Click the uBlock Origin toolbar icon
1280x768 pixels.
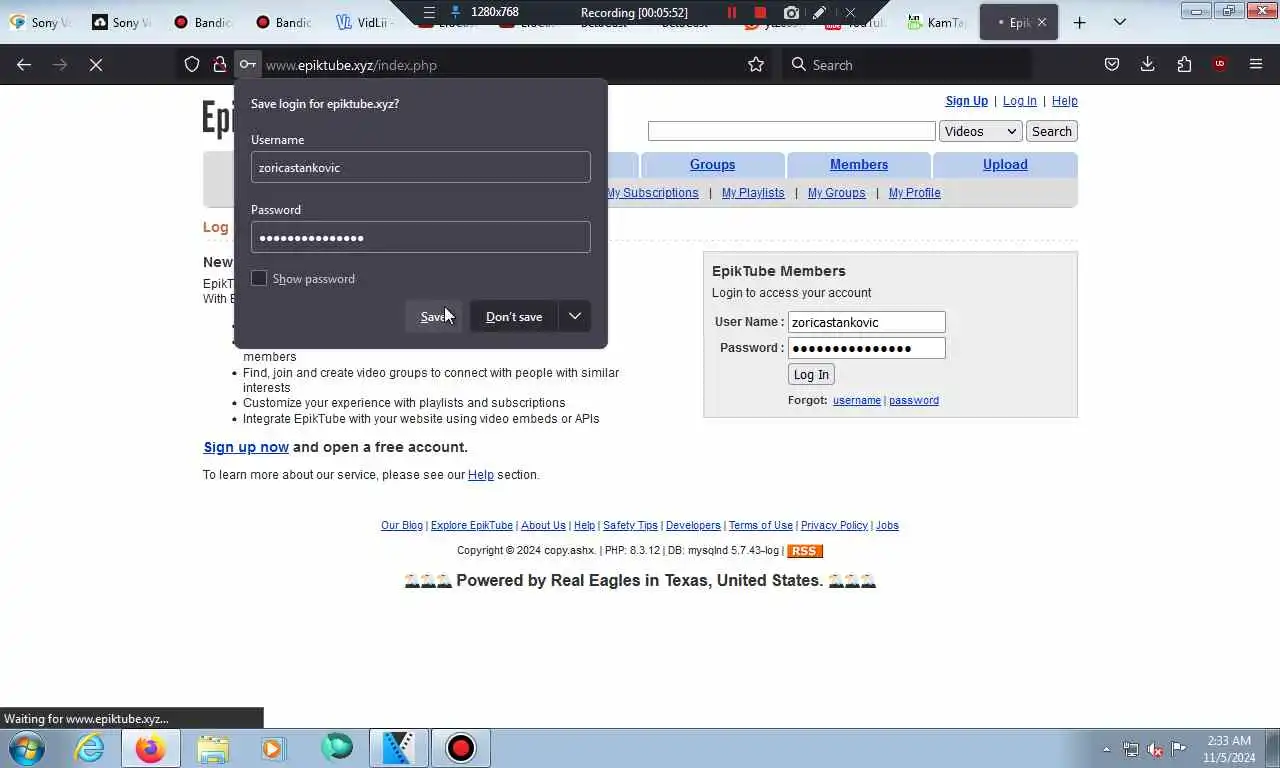[x=1220, y=65]
